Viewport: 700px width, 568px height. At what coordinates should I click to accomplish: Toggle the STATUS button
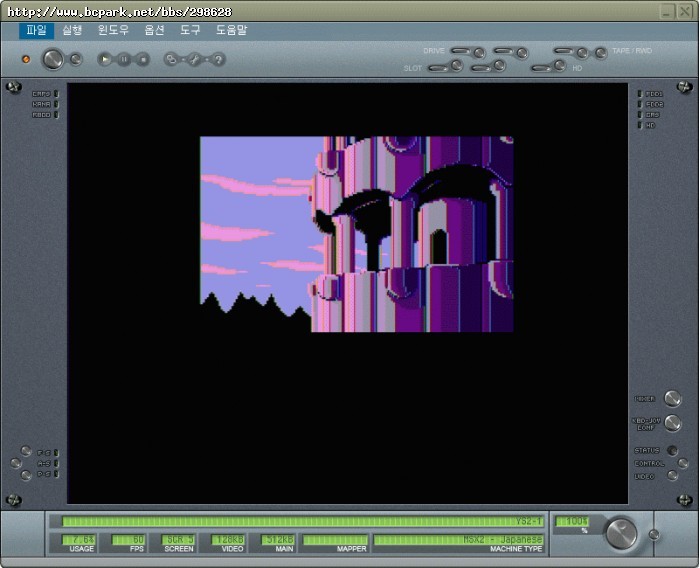(x=672, y=450)
